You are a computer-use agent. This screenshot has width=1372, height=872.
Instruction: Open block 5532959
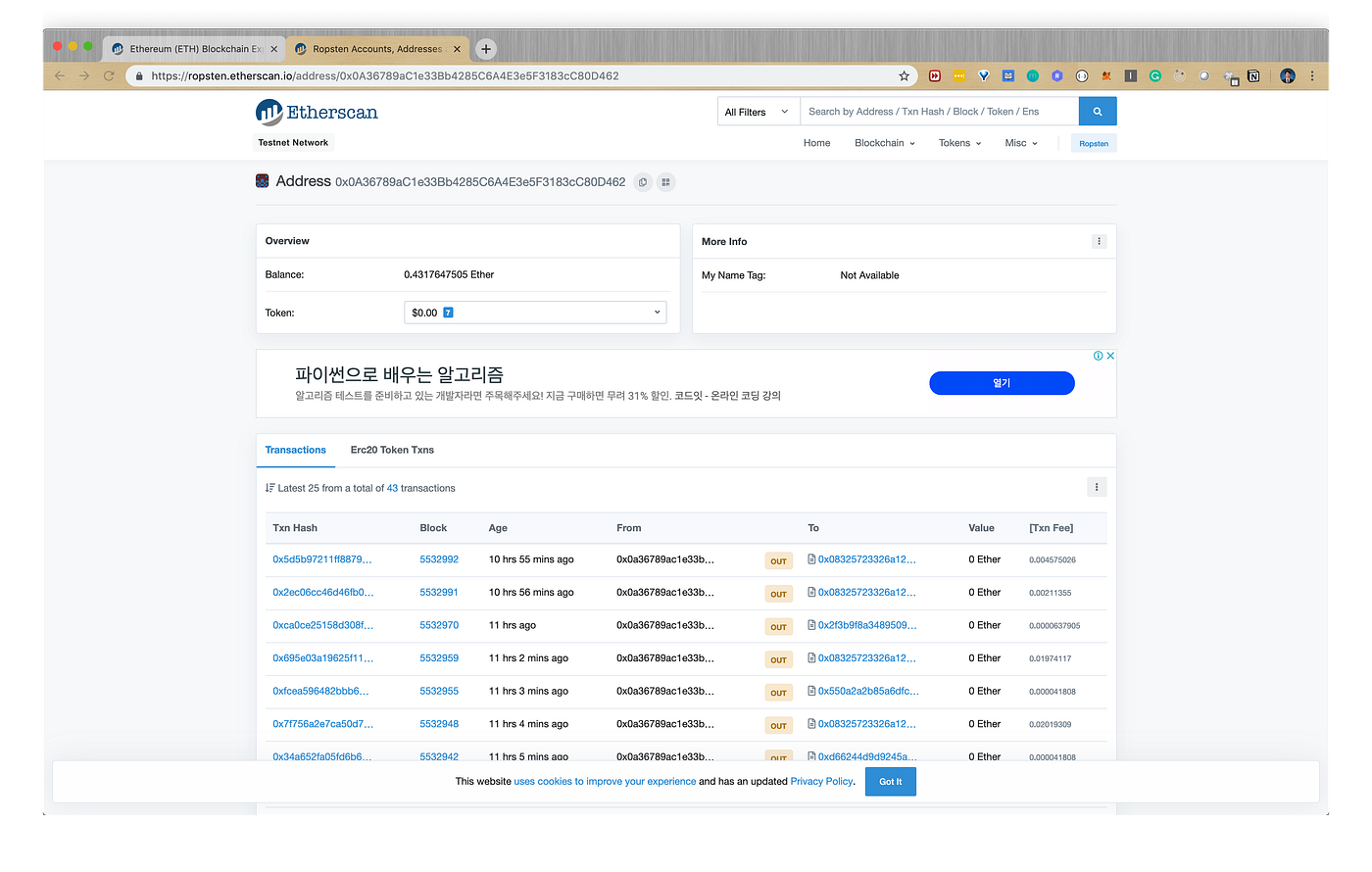439,658
